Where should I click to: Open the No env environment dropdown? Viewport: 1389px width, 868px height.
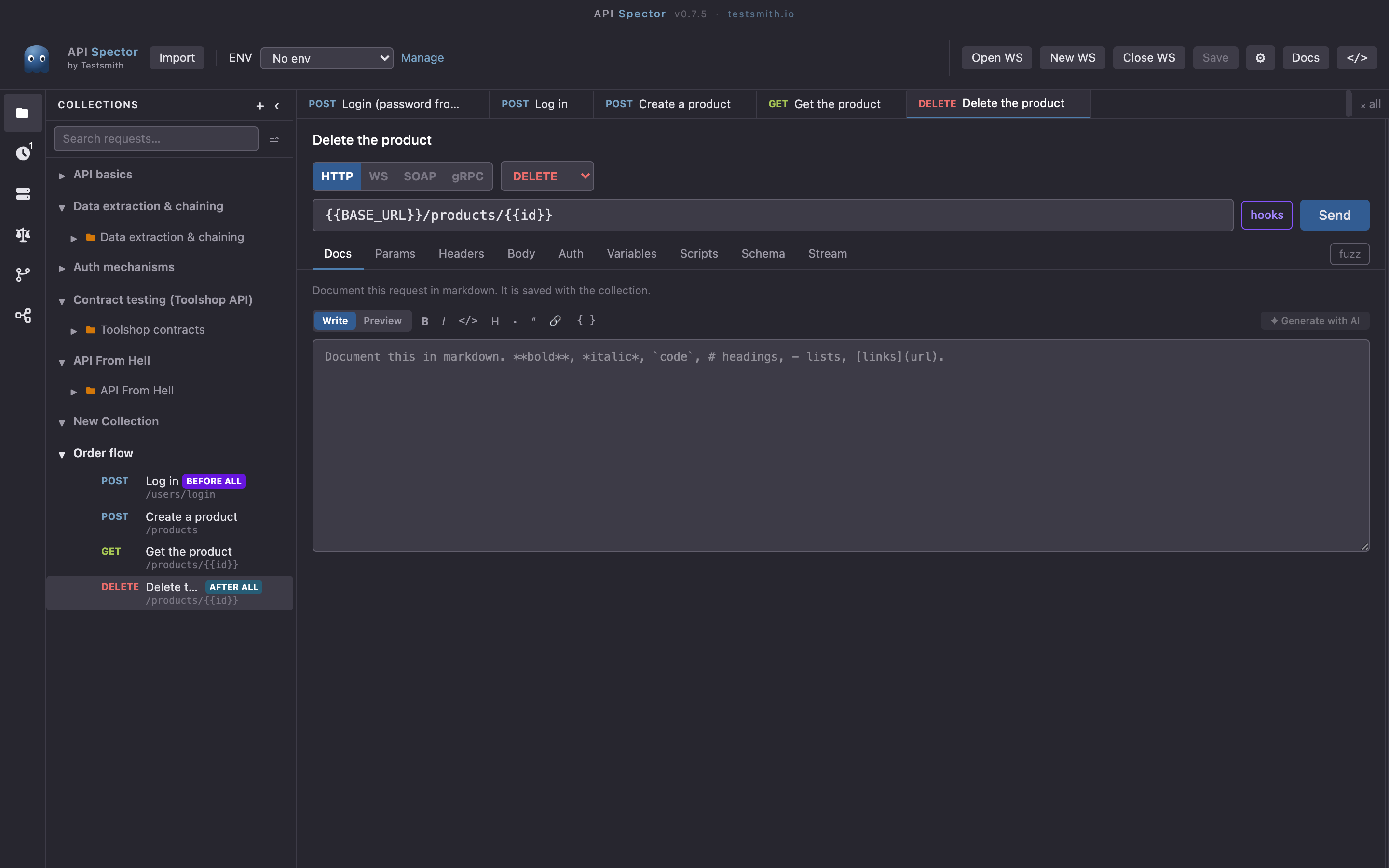click(x=327, y=58)
